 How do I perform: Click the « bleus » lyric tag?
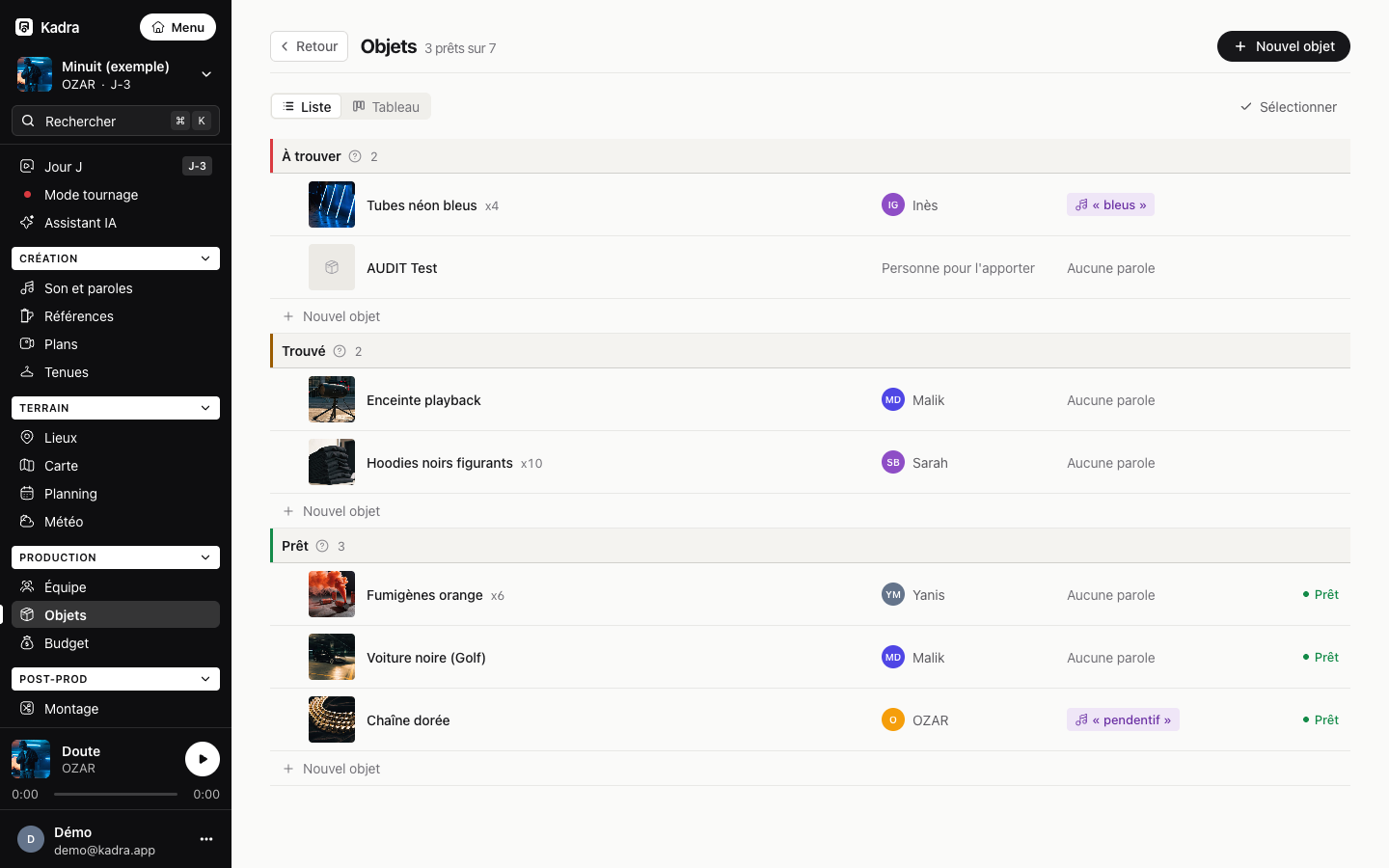(1110, 204)
